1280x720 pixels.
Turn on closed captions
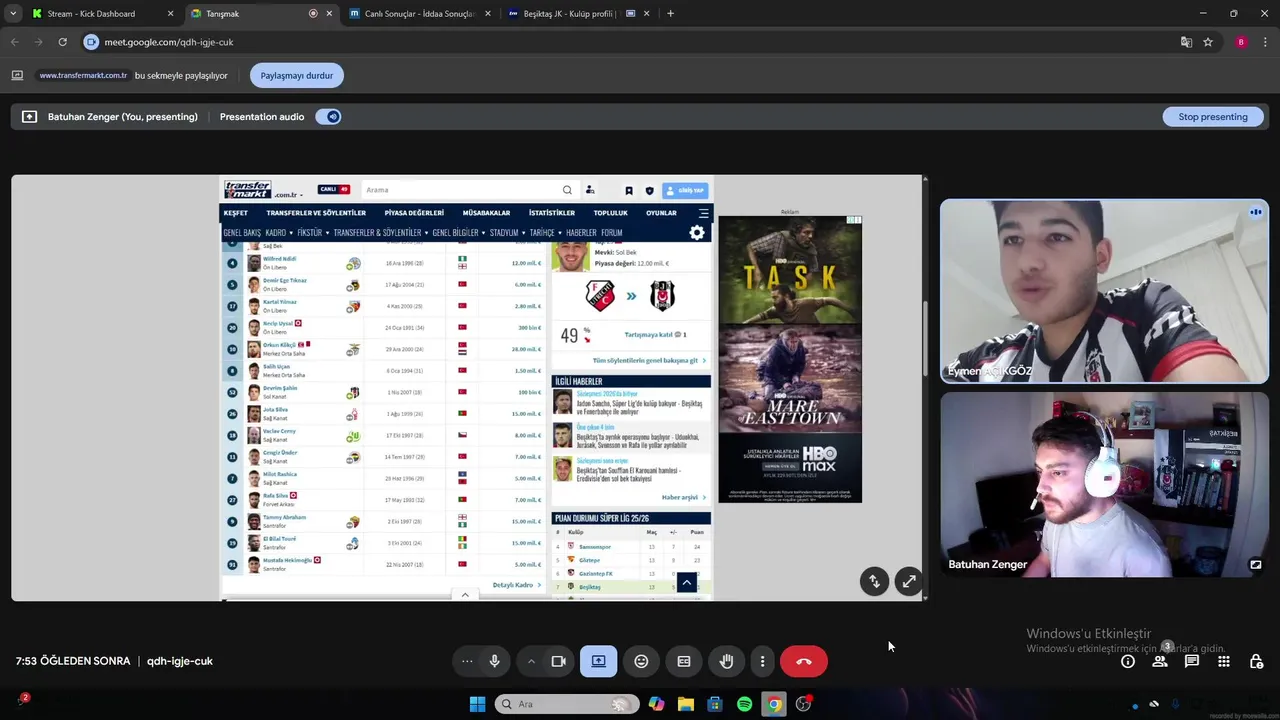tap(684, 661)
